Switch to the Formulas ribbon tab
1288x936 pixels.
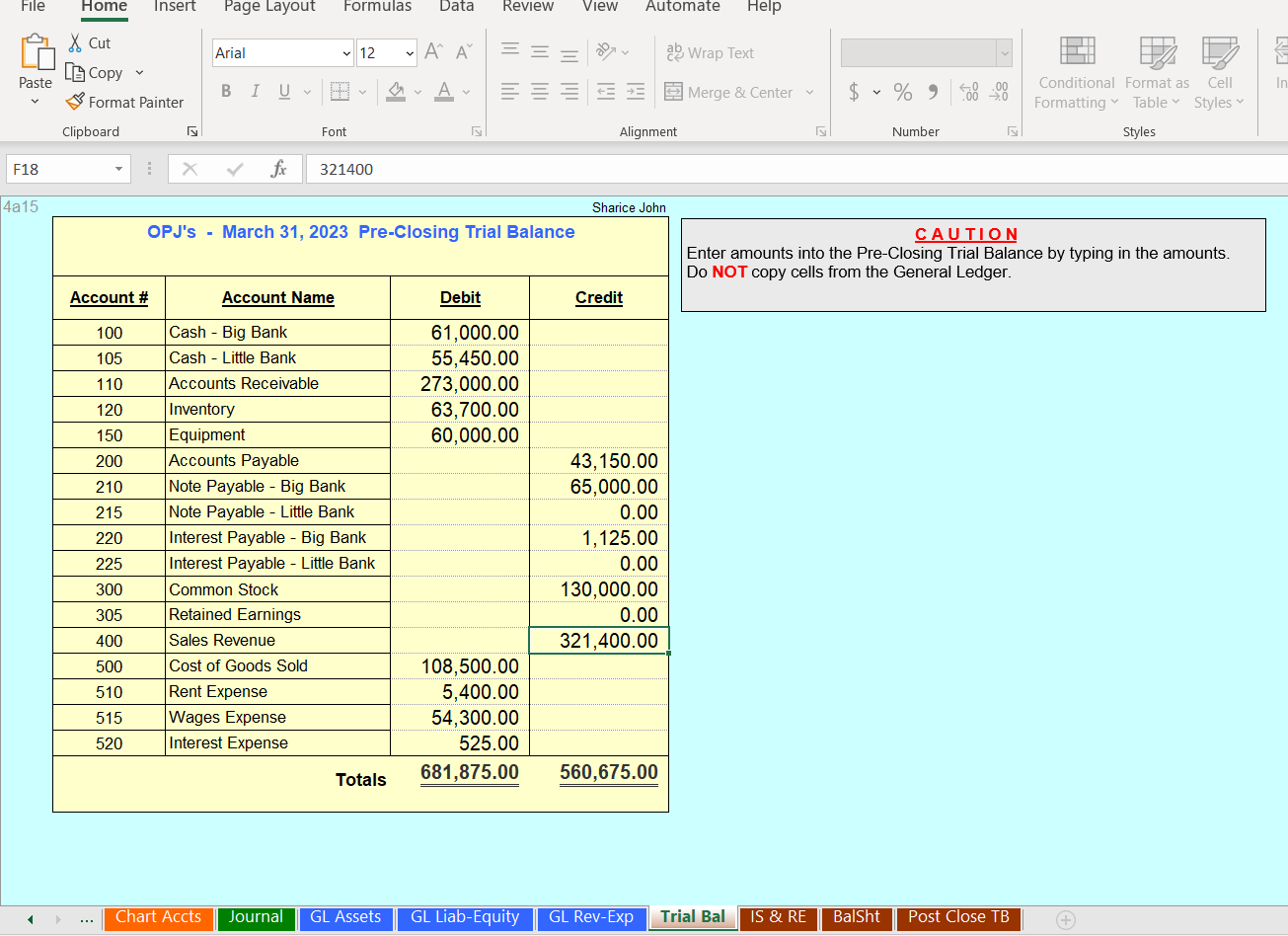[x=377, y=8]
